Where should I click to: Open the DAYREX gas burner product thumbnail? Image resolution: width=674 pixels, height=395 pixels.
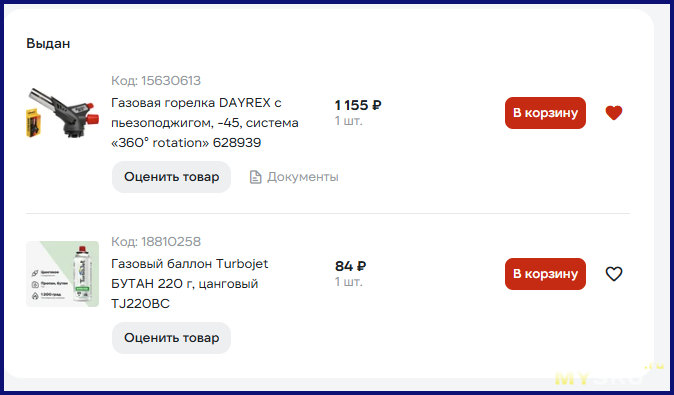(63, 113)
